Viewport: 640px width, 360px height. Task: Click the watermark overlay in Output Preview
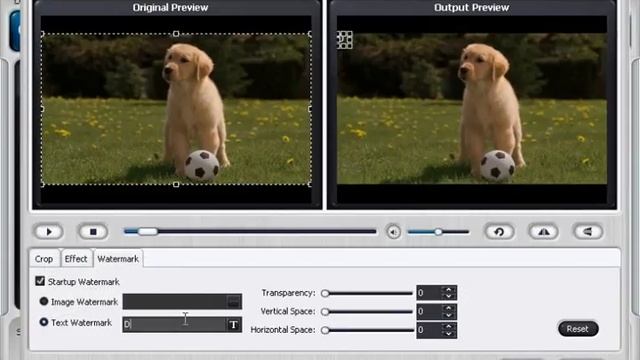[x=345, y=40]
